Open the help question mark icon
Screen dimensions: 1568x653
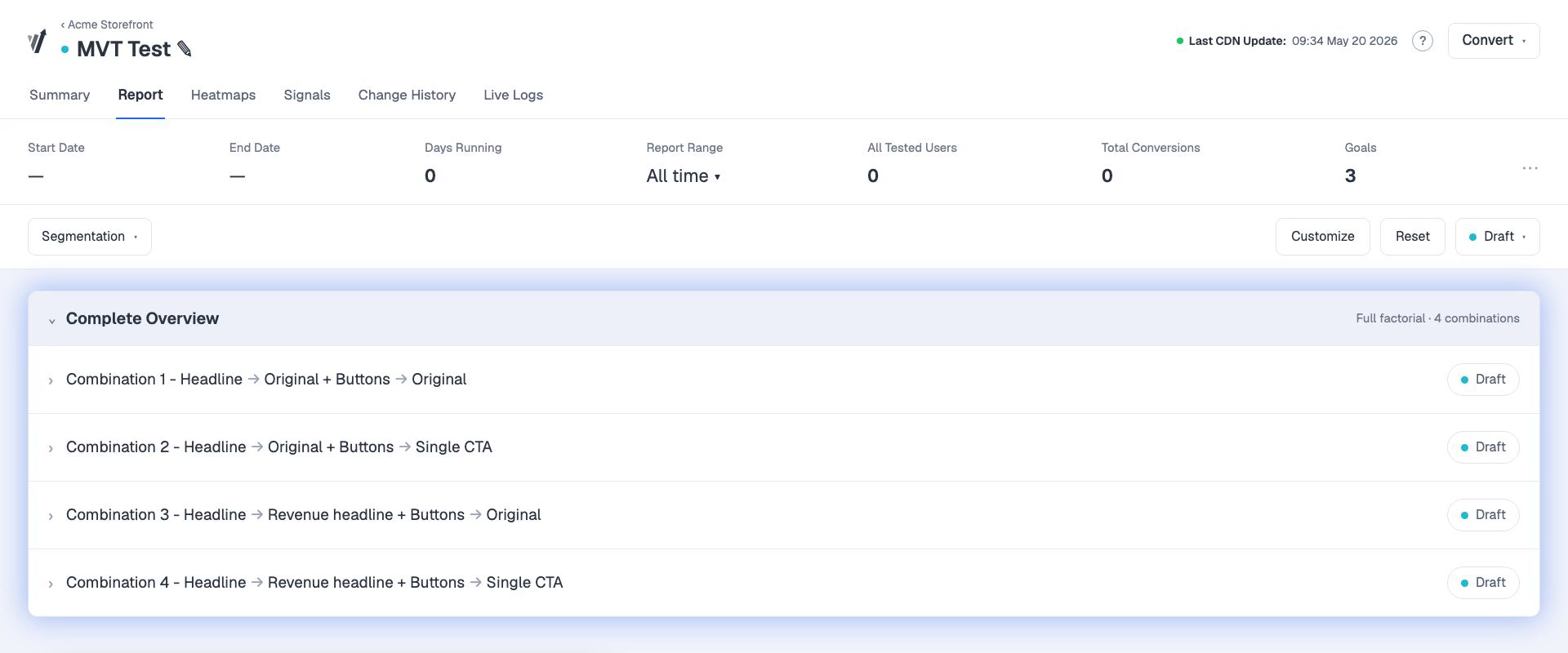point(1422,41)
